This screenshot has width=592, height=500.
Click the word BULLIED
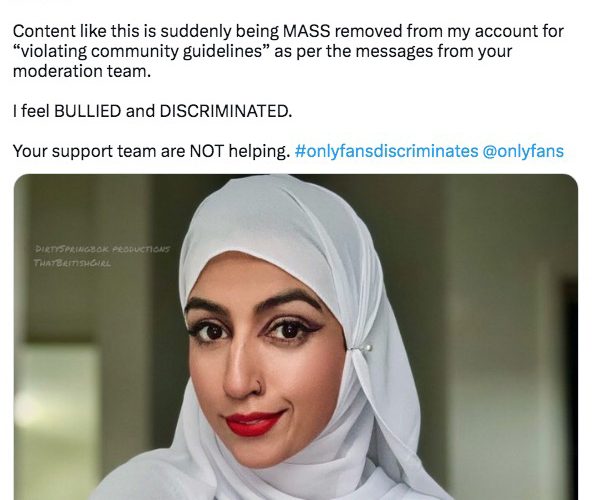coord(88,111)
